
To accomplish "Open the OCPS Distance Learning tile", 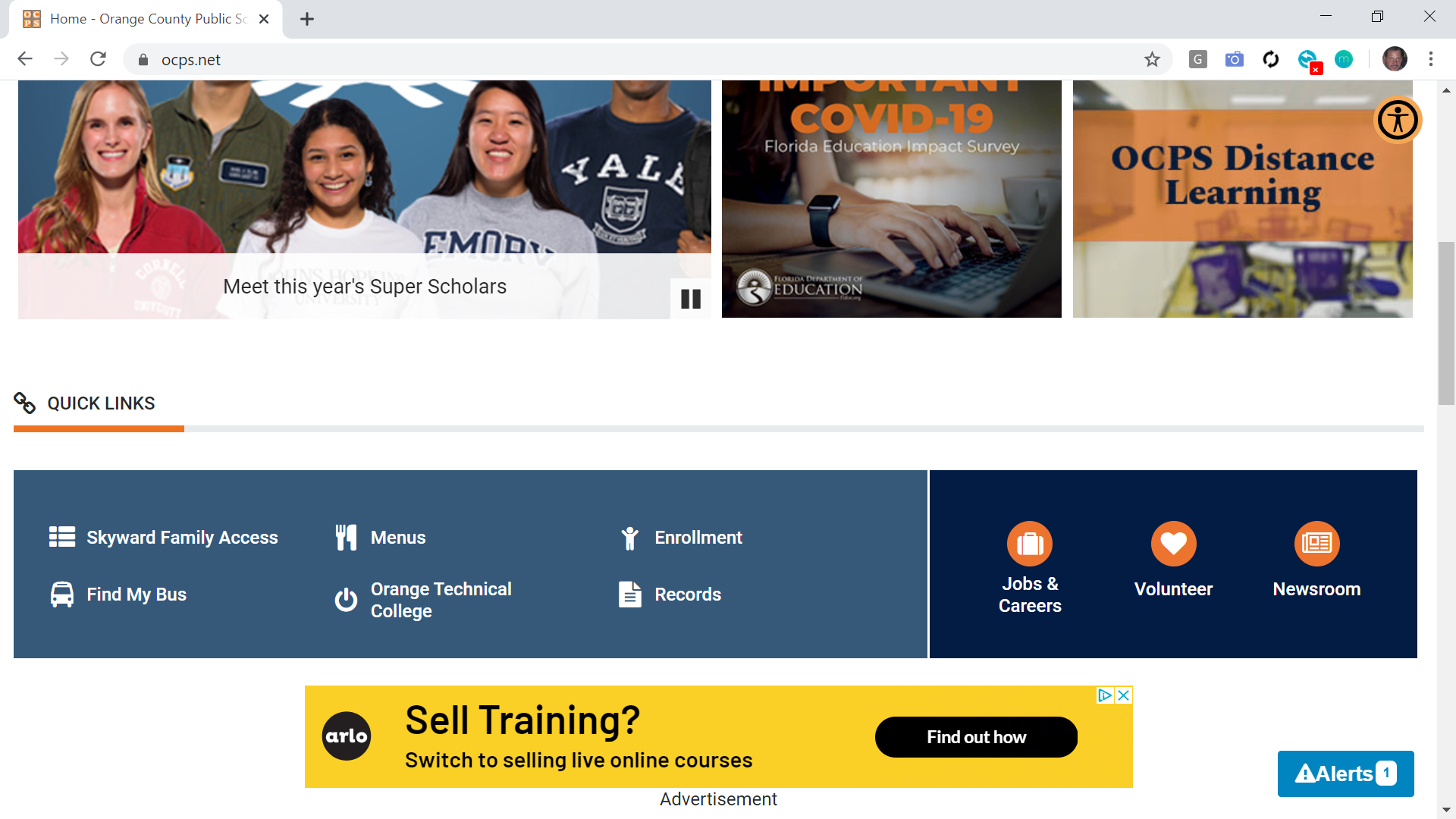I will 1242,199.
